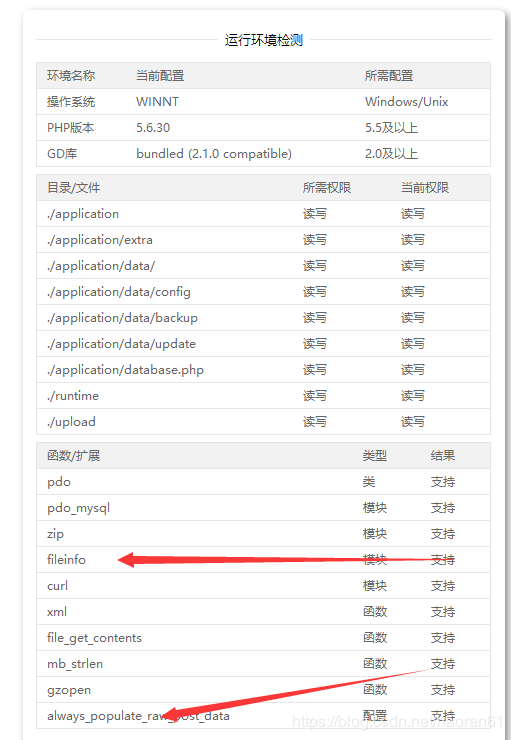The image size is (511, 740).
Task: Select the 'pdo' extension row
Action: (x=263, y=482)
